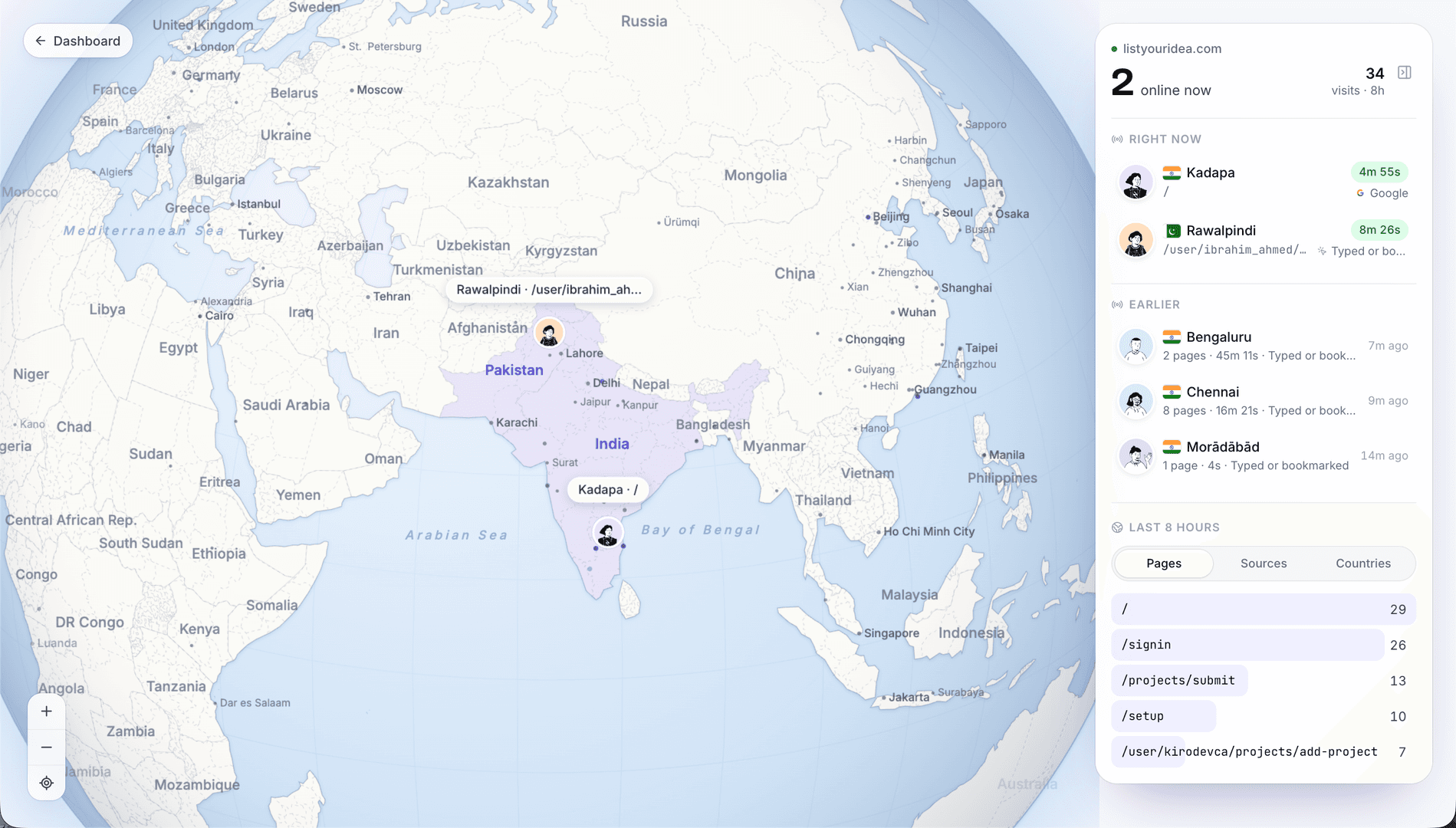Click the Google source icon
1456x828 pixels.
pos(1360,193)
